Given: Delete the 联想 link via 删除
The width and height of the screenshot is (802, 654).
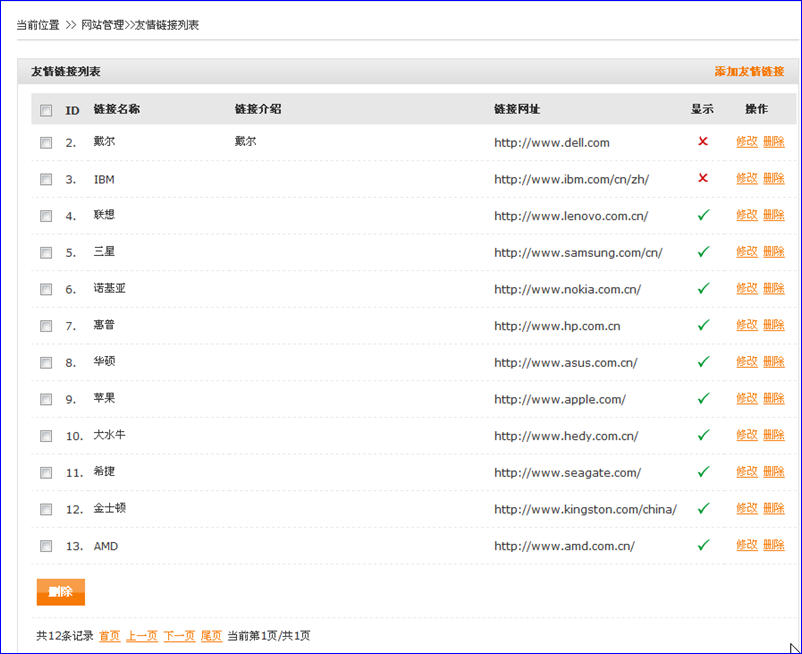Looking at the screenshot, I should click(x=774, y=215).
